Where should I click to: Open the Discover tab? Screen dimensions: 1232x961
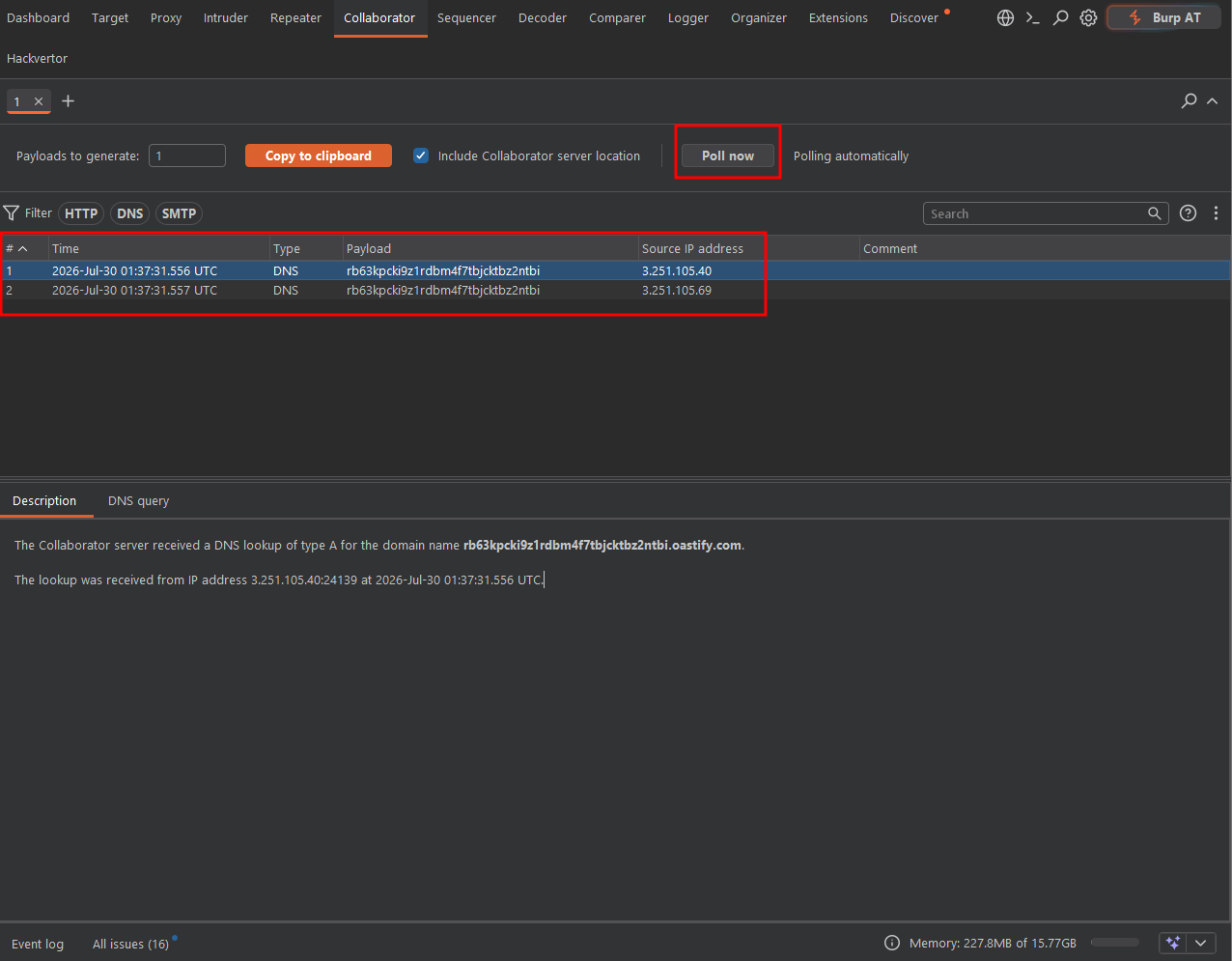[x=914, y=18]
